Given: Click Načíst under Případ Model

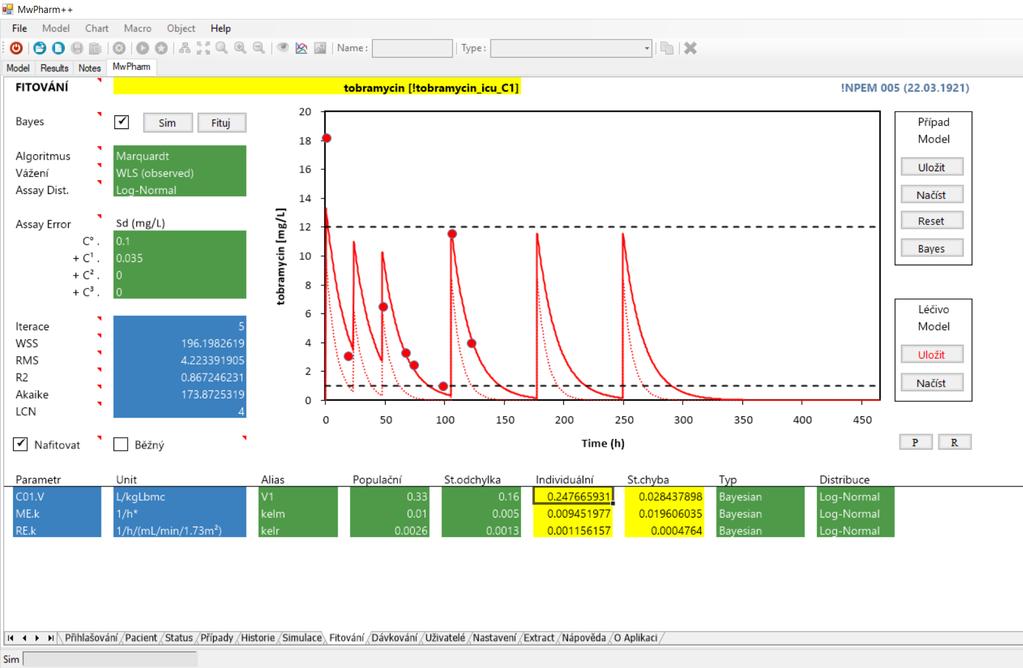Looking at the screenshot, I should [931, 195].
